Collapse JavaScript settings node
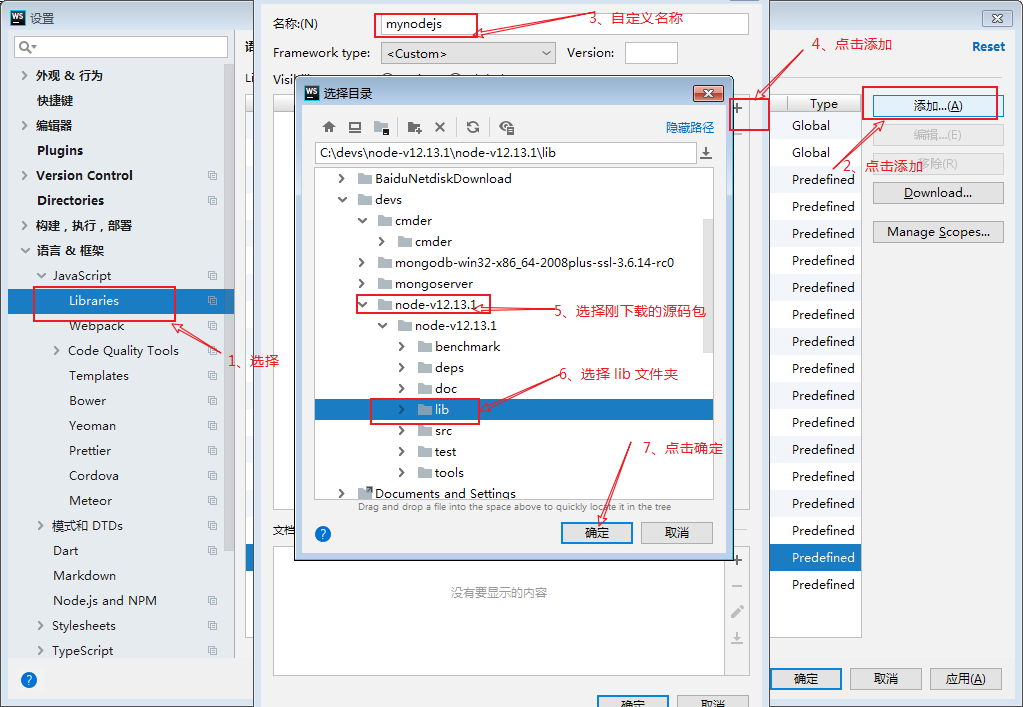Image resolution: width=1023 pixels, height=707 pixels. point(42,275)
